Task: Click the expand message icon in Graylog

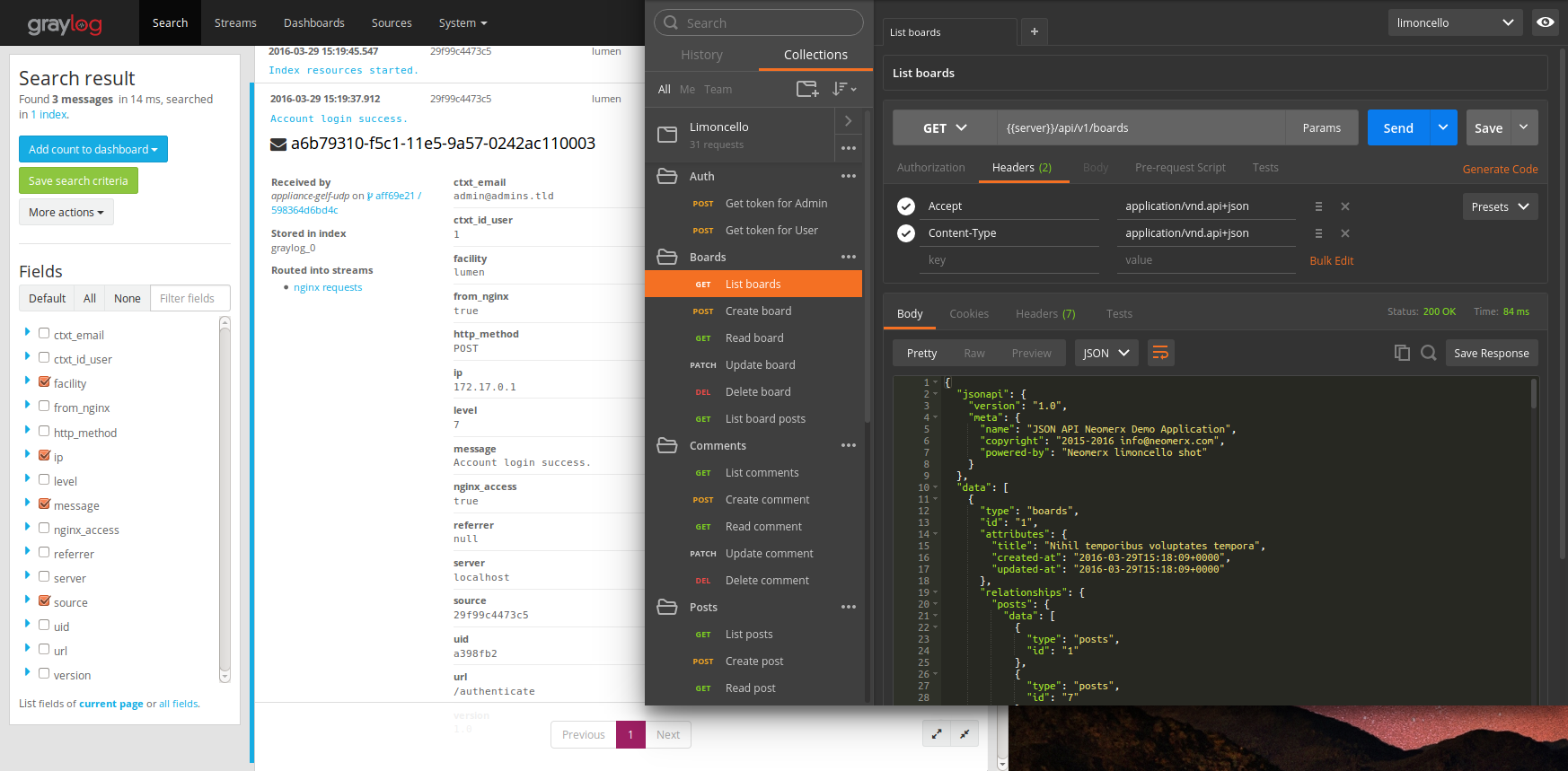Action: [937, 733]
